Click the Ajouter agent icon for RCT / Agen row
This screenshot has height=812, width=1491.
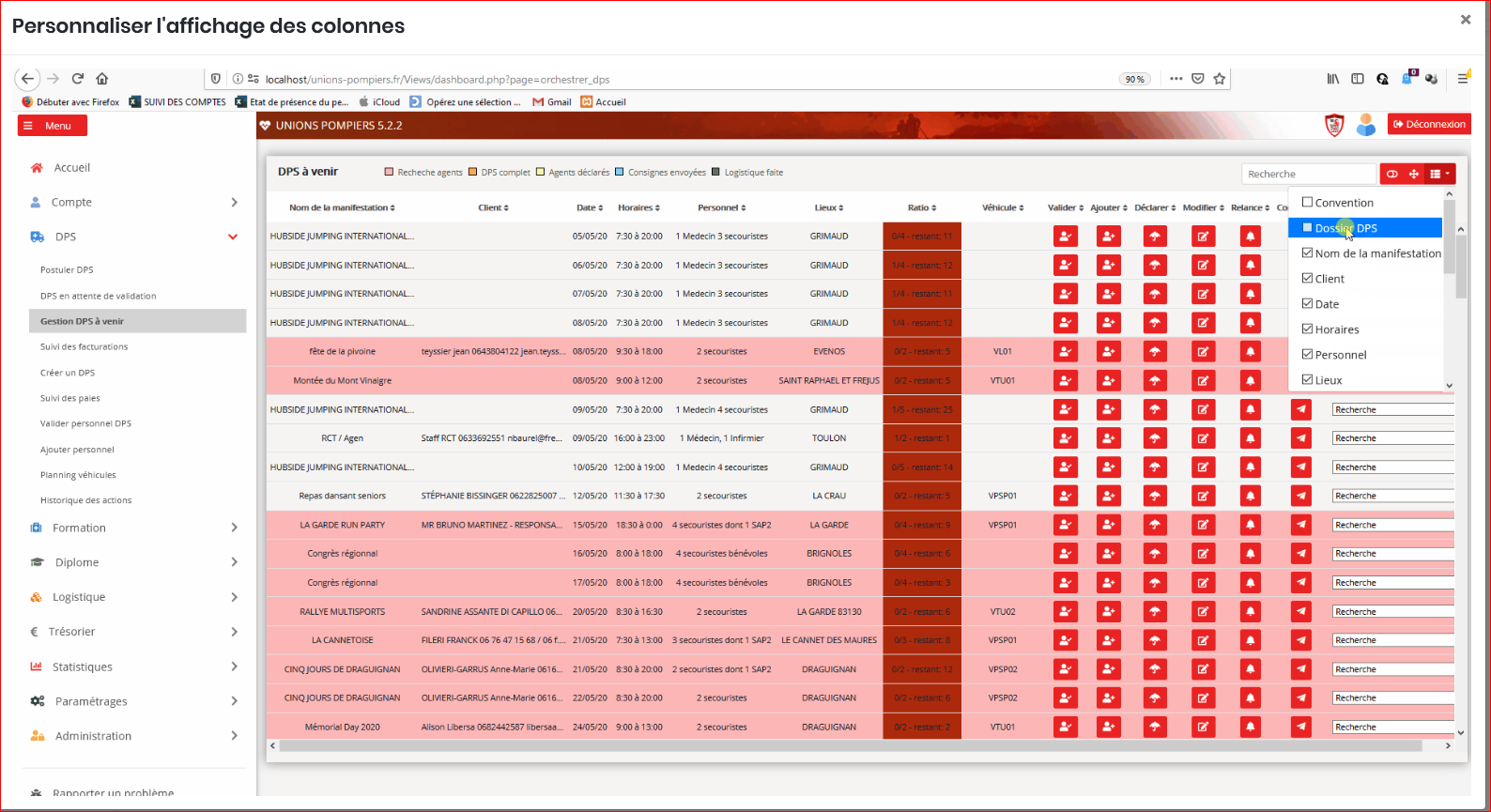1108,438
